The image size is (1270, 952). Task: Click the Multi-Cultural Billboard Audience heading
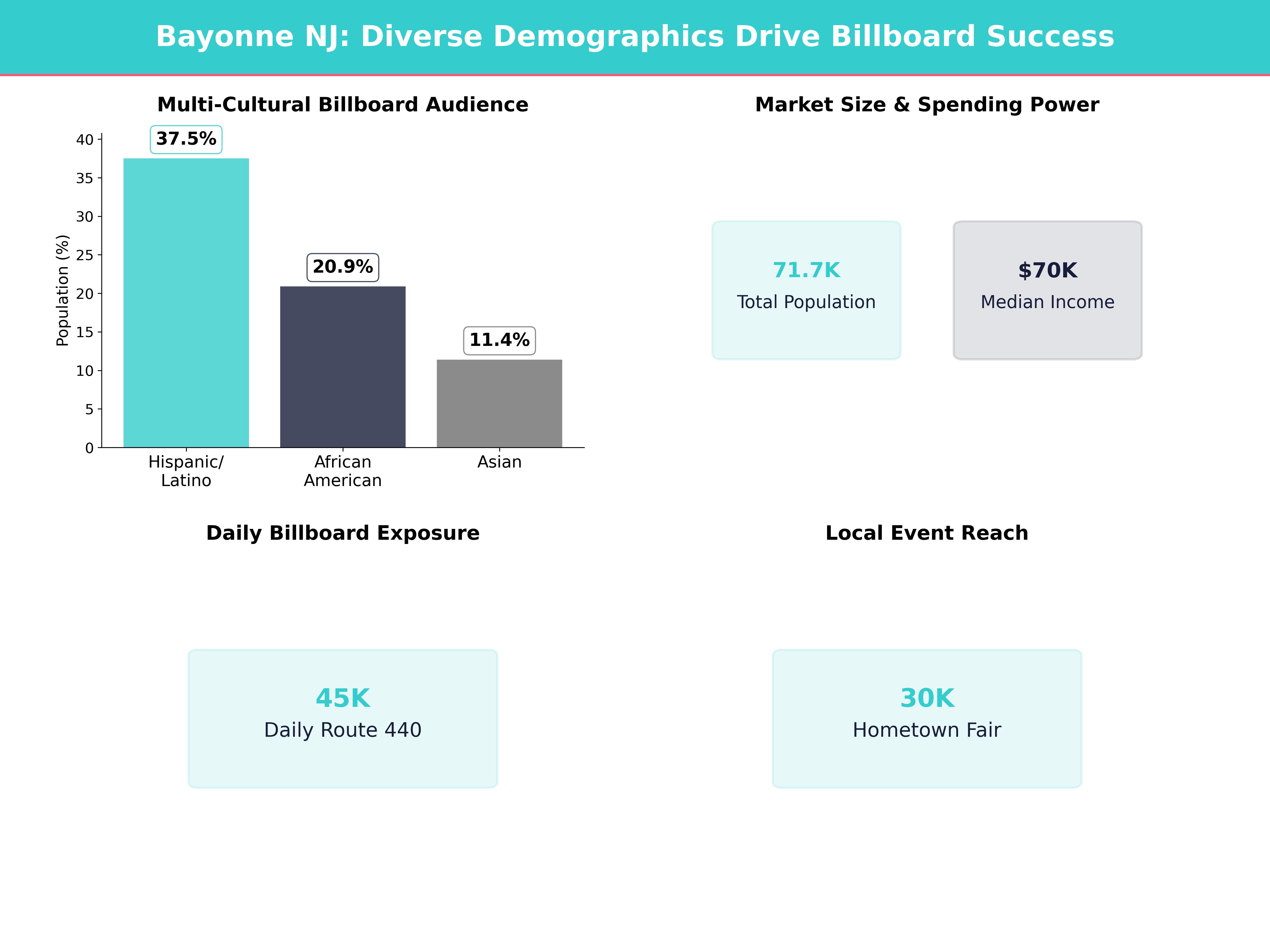tap(342, 104)
